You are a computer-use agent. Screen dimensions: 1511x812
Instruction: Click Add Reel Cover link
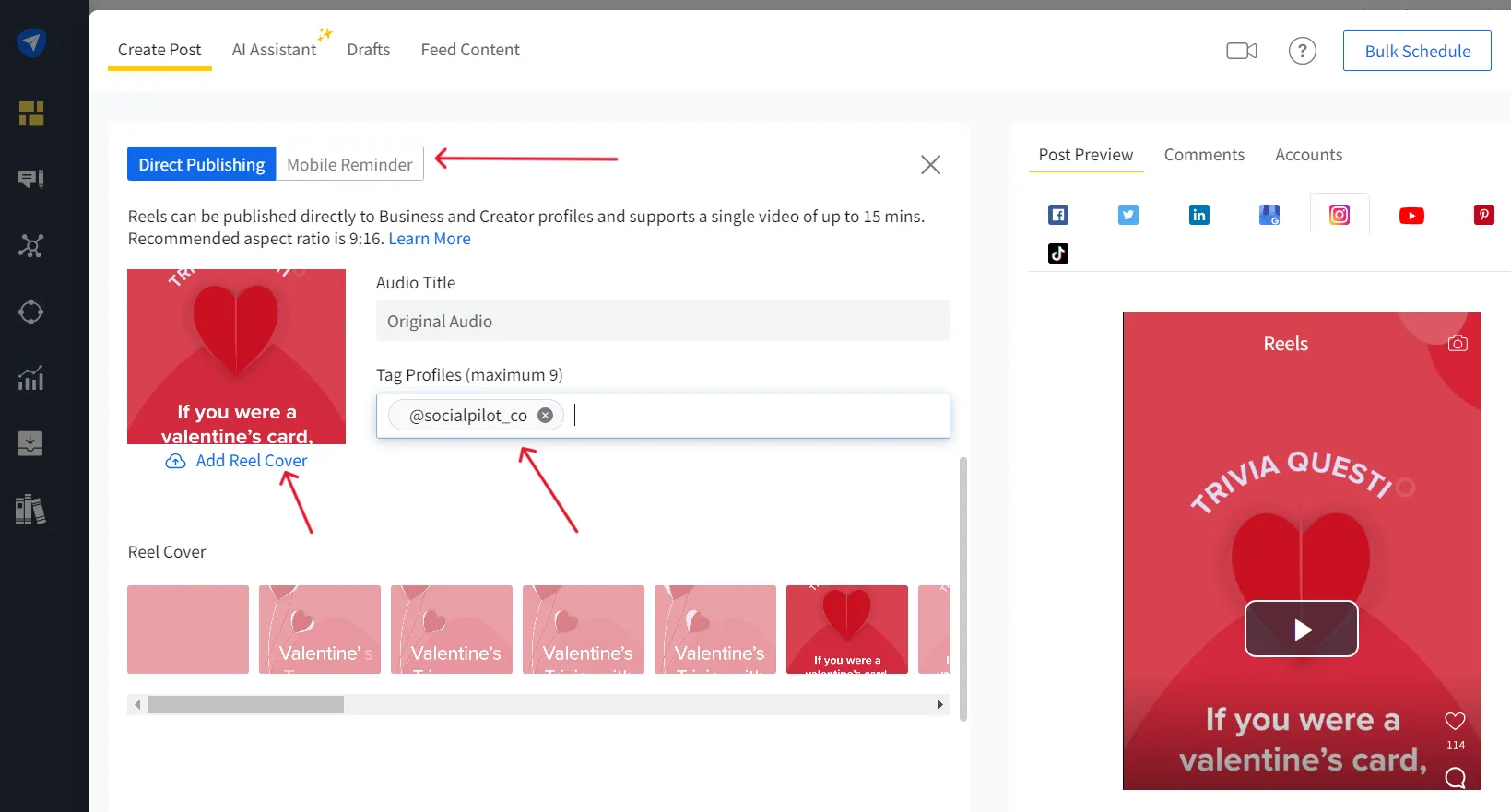pyautogui.click(x=237, y=461)
